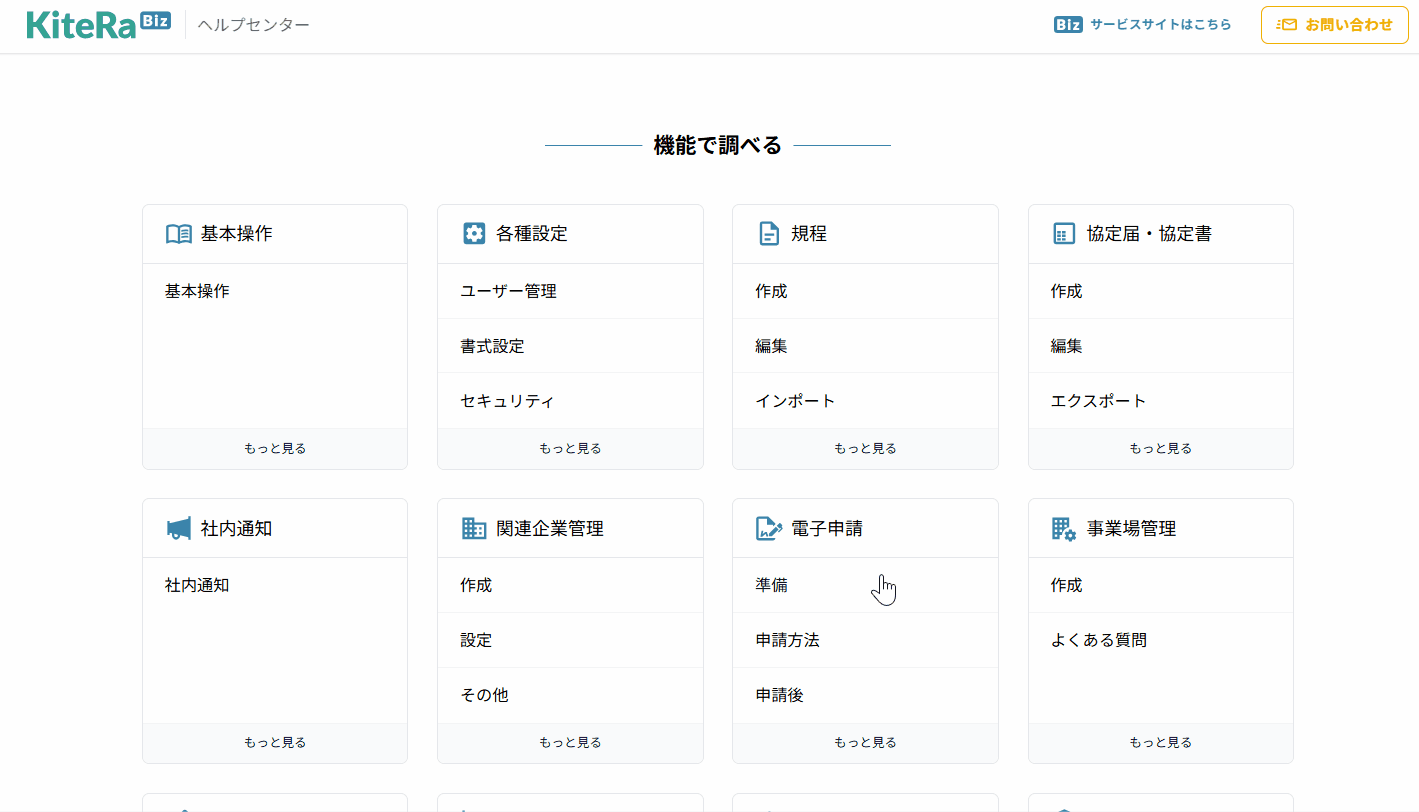The height and width of the screenshot is (812, 1419).
Task: Click the building-gear icon beside 事業場管理
Action: click(x=1064, y=528)
